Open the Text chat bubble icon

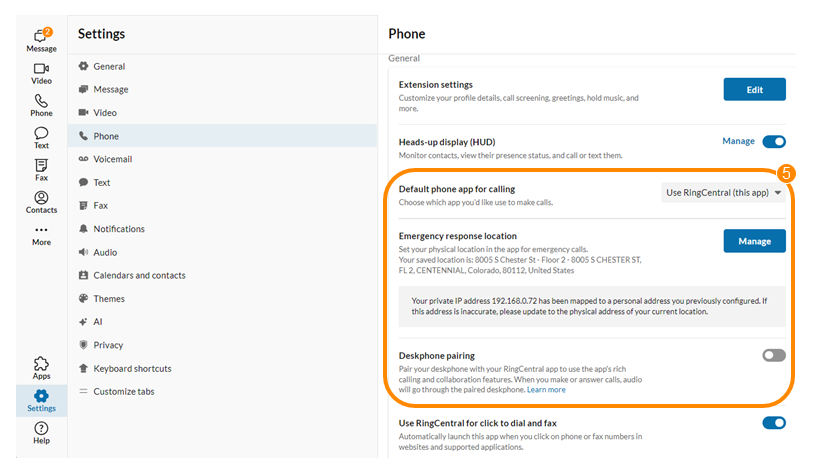(x=41, y=135)
